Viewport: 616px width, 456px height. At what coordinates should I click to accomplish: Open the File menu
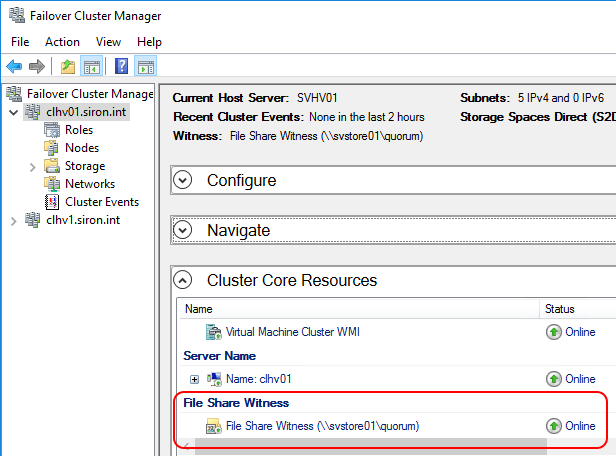(x=20, y=42)
